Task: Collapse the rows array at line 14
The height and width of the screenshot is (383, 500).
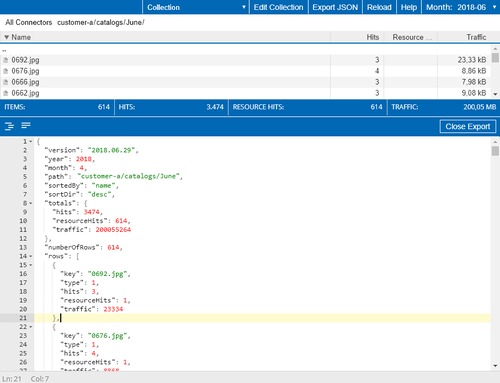Action: click(x=31, y=256)
